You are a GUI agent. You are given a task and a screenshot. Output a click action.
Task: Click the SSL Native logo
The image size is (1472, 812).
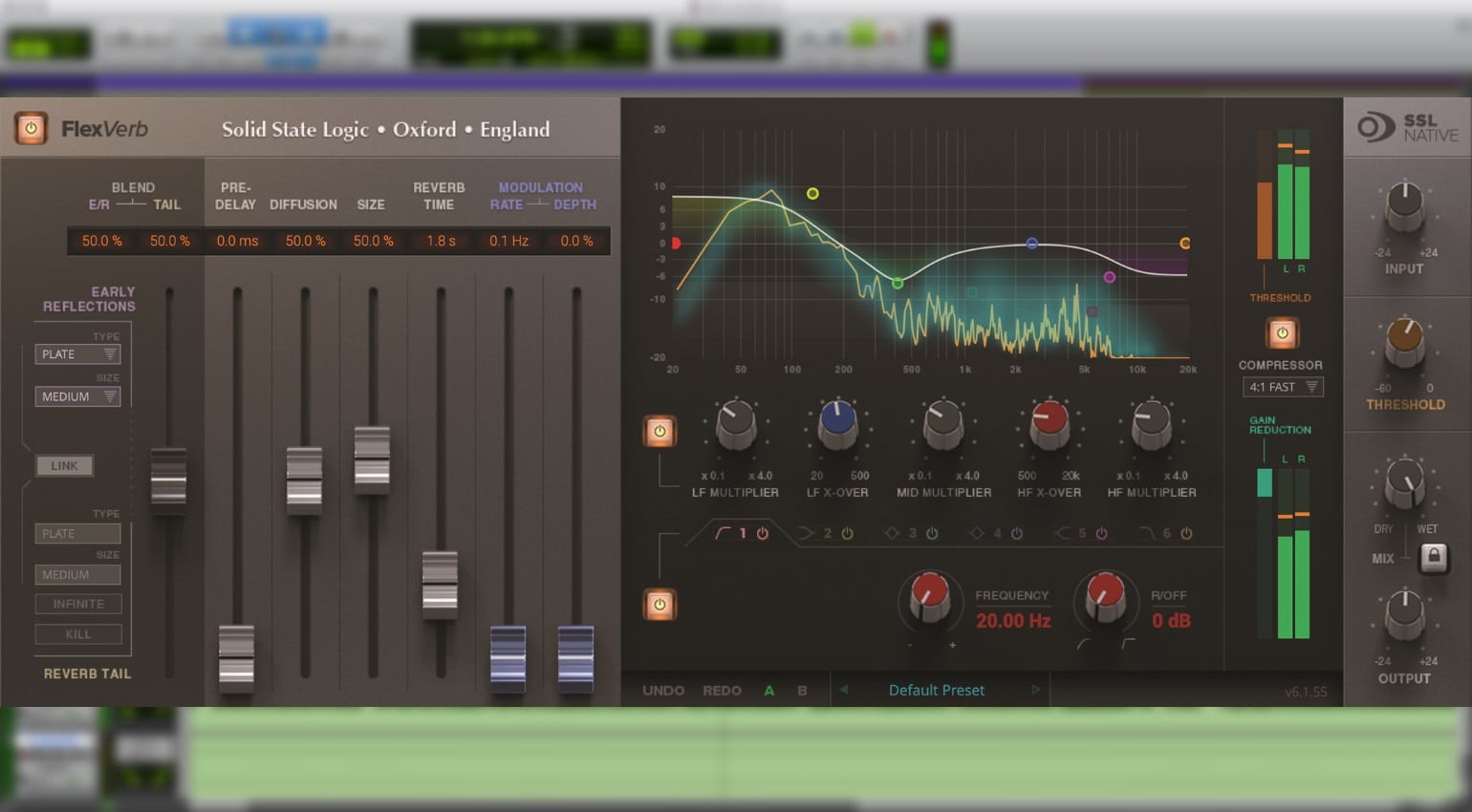tap(1410, 129)
